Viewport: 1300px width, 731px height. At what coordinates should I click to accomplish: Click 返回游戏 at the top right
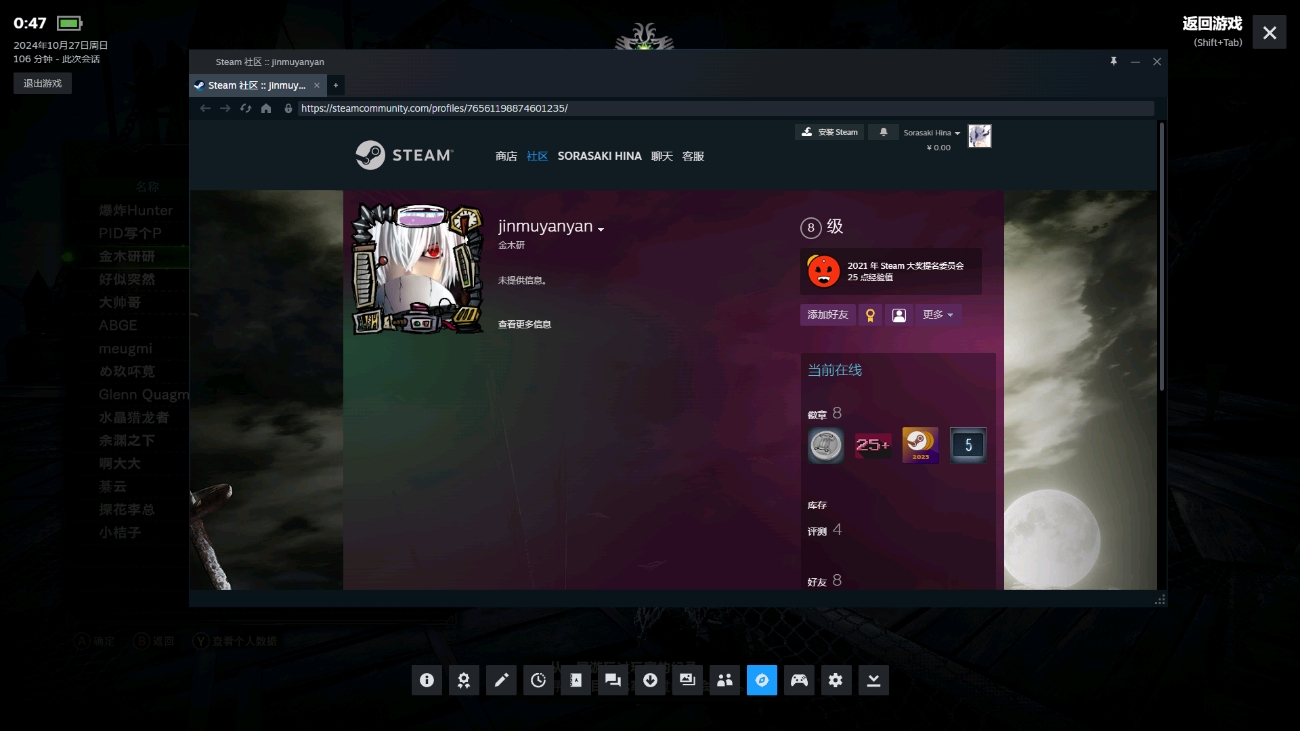[1212, 24]
